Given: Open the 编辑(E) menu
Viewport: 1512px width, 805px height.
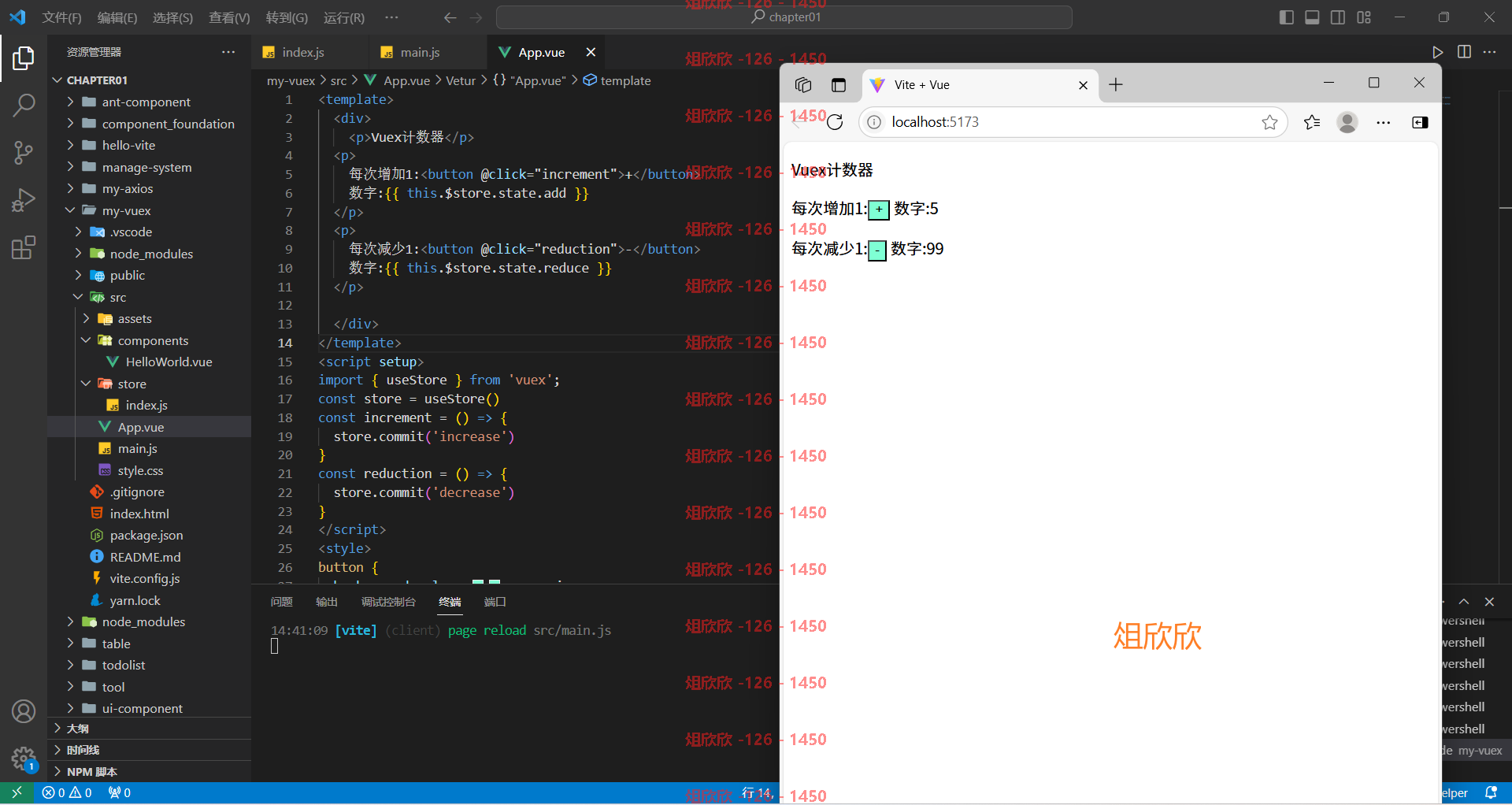Looking at the screenshot, I should pyautogui.click(x=117, y=17).
